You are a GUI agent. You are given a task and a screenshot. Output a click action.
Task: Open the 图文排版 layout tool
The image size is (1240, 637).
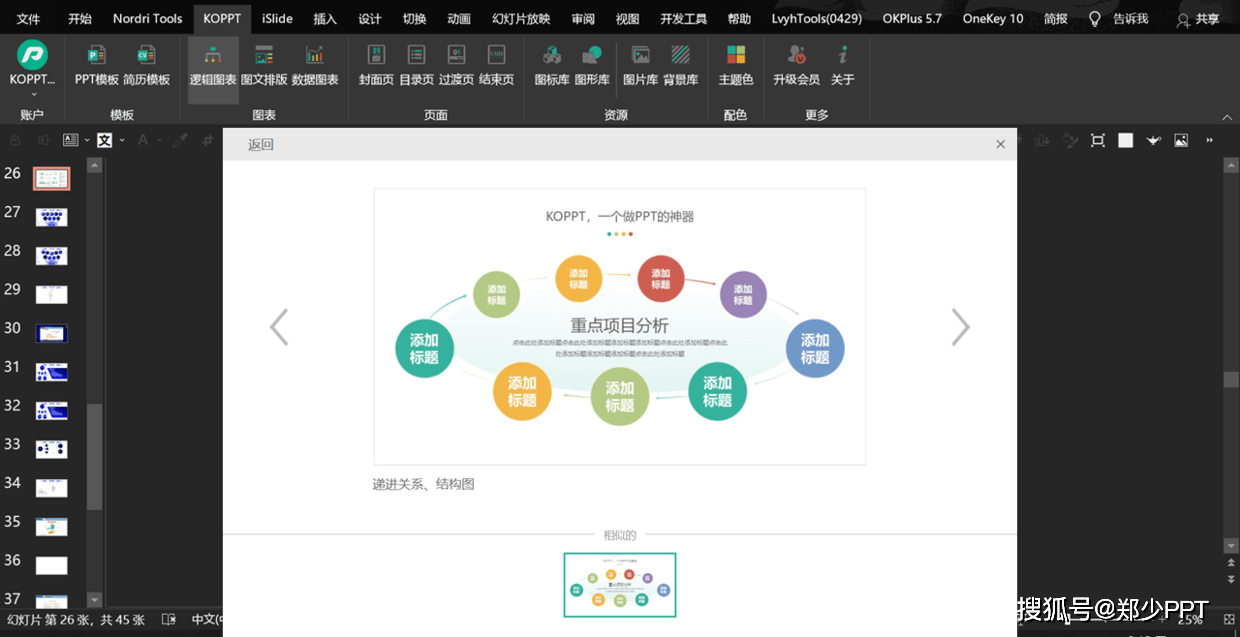point(264,66)
